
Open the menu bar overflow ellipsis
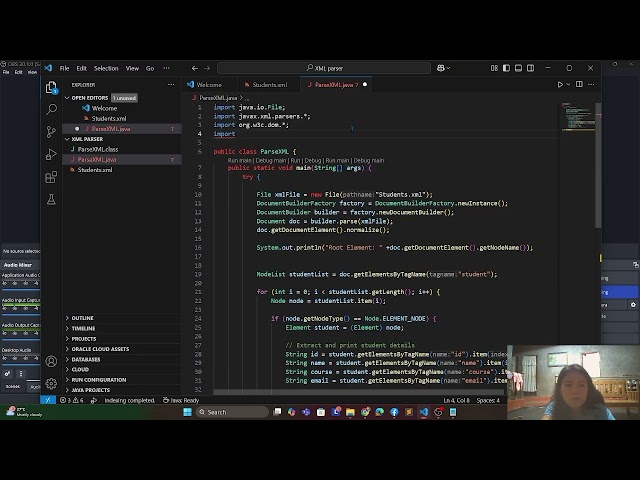pyautogui.click(x=166, y=68)
